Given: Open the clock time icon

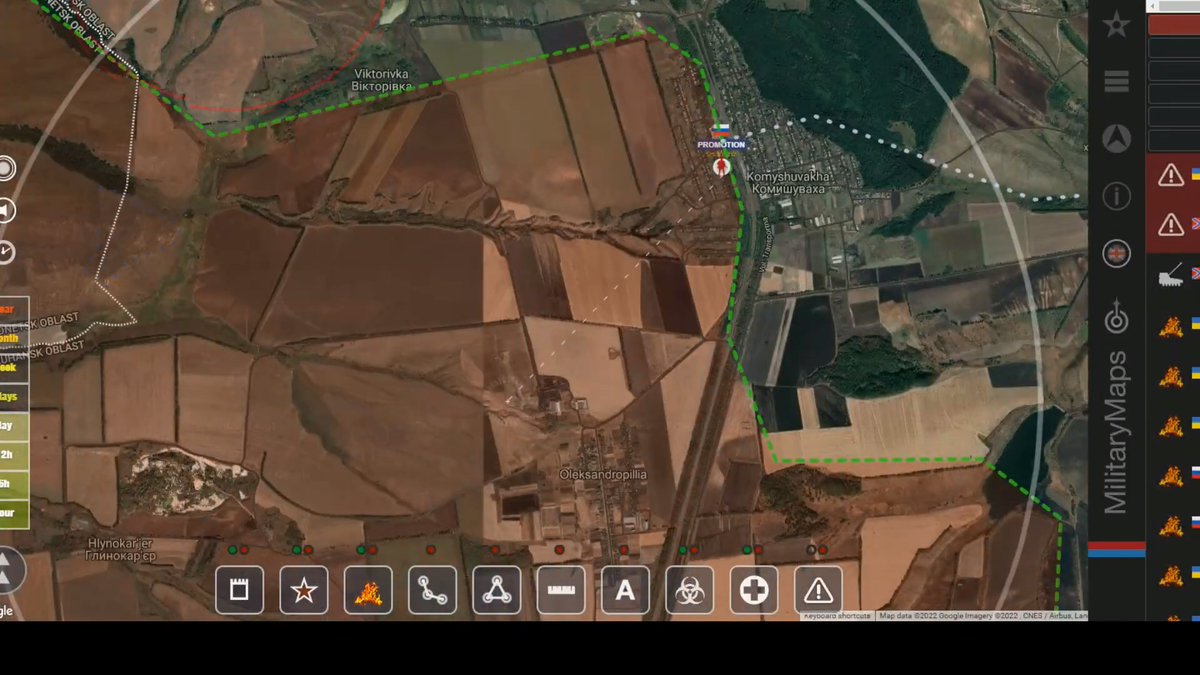Looking at the screenshot, I should point(6,252).
